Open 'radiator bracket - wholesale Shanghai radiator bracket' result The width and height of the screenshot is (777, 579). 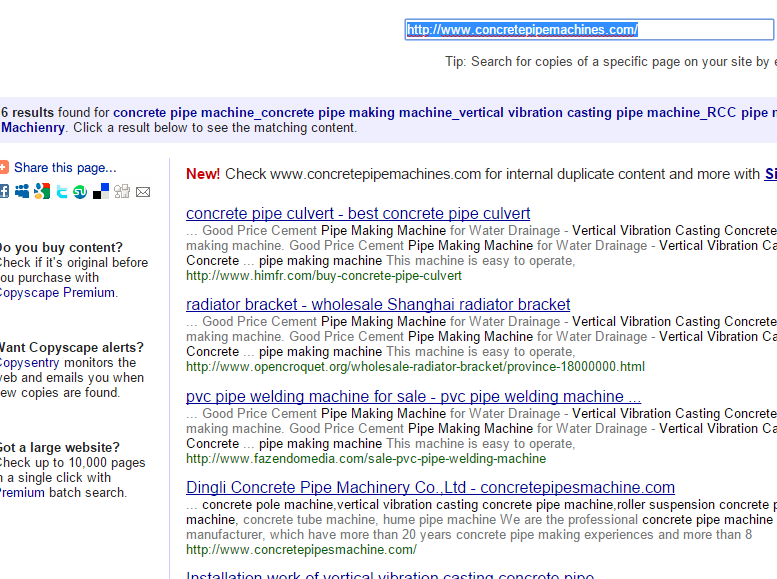pos(378,304)
